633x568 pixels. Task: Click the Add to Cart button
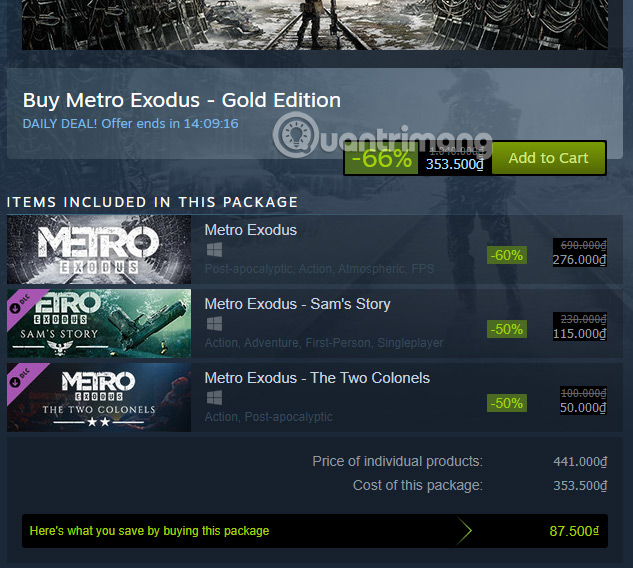coord(548,158)
